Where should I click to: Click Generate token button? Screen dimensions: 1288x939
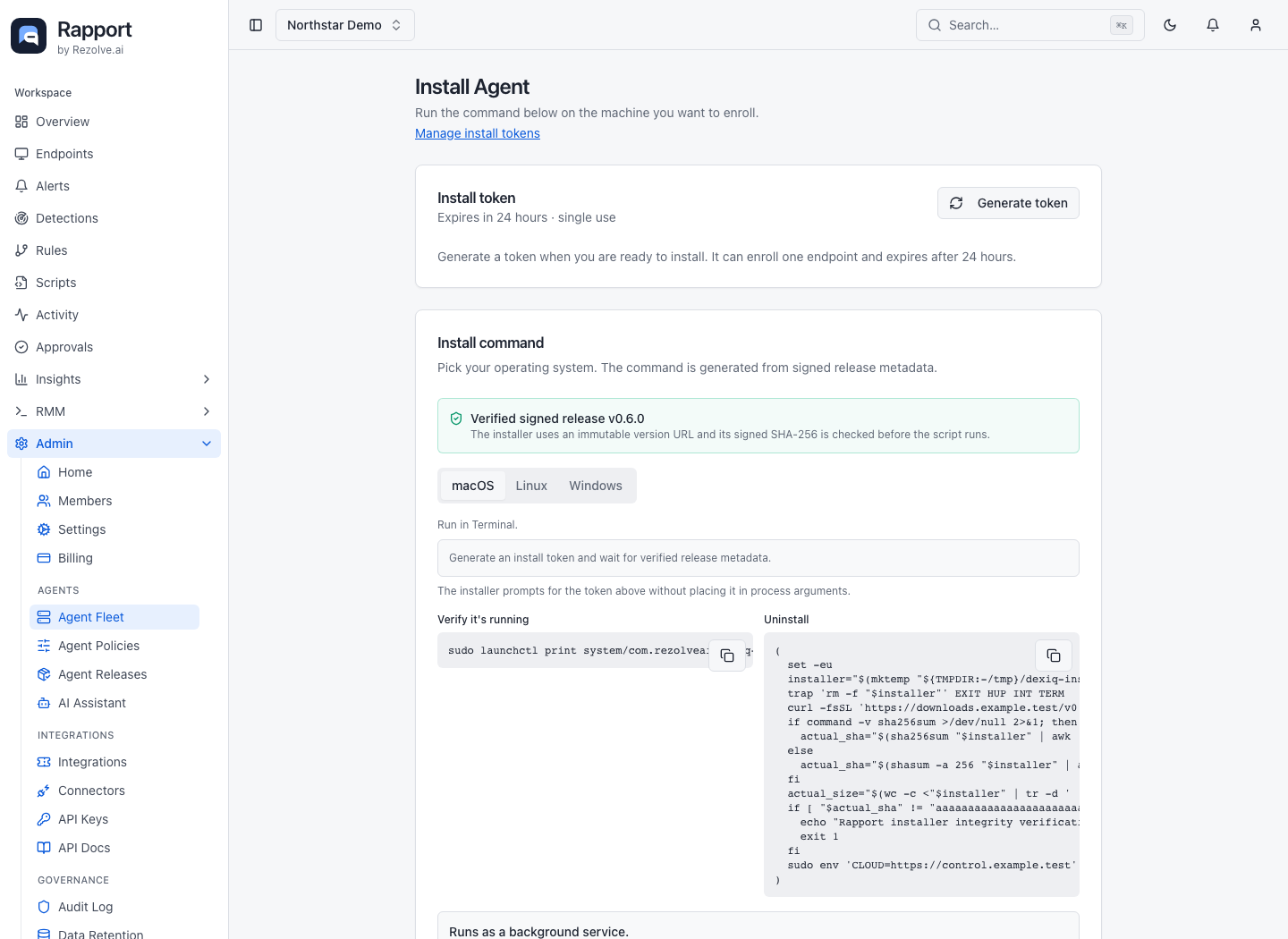pyautogui.click(x=1008, y=203)
